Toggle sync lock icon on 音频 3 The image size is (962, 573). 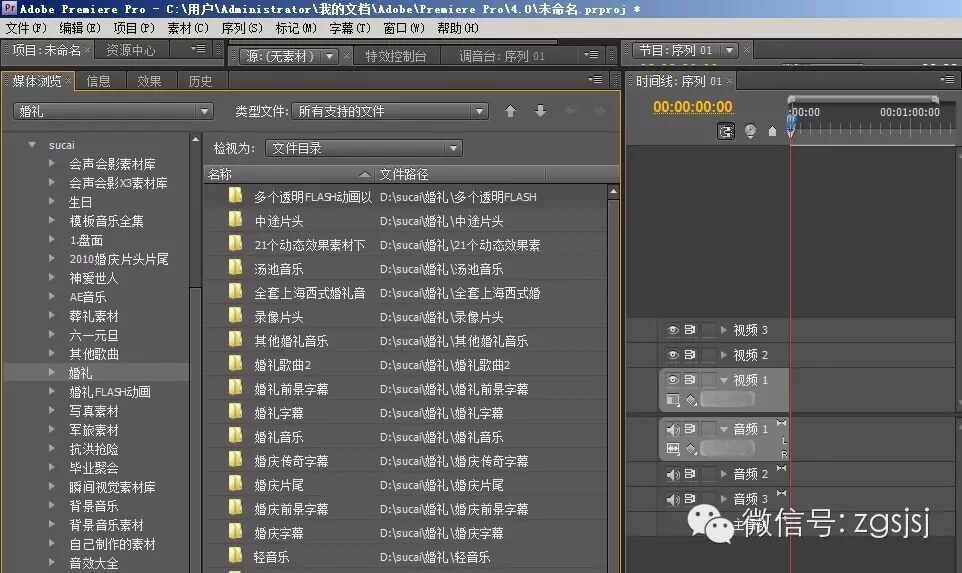pos(690,499)
